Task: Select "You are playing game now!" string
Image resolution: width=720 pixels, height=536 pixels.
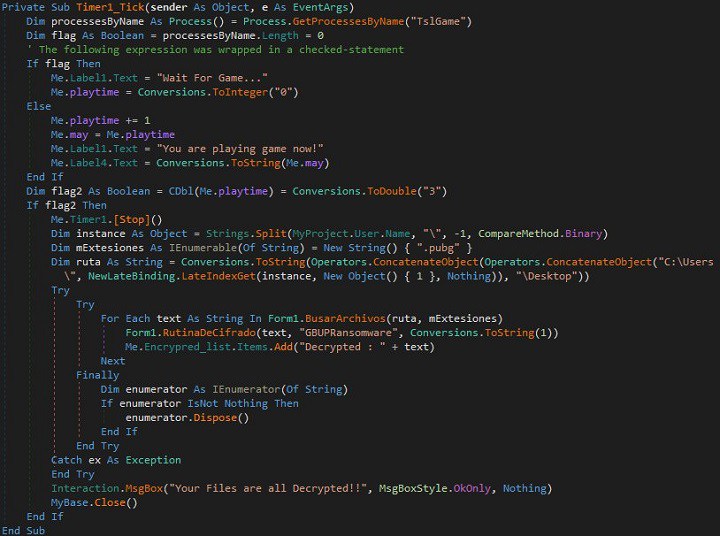Action: pyautogui.click(x=240, y=149)
